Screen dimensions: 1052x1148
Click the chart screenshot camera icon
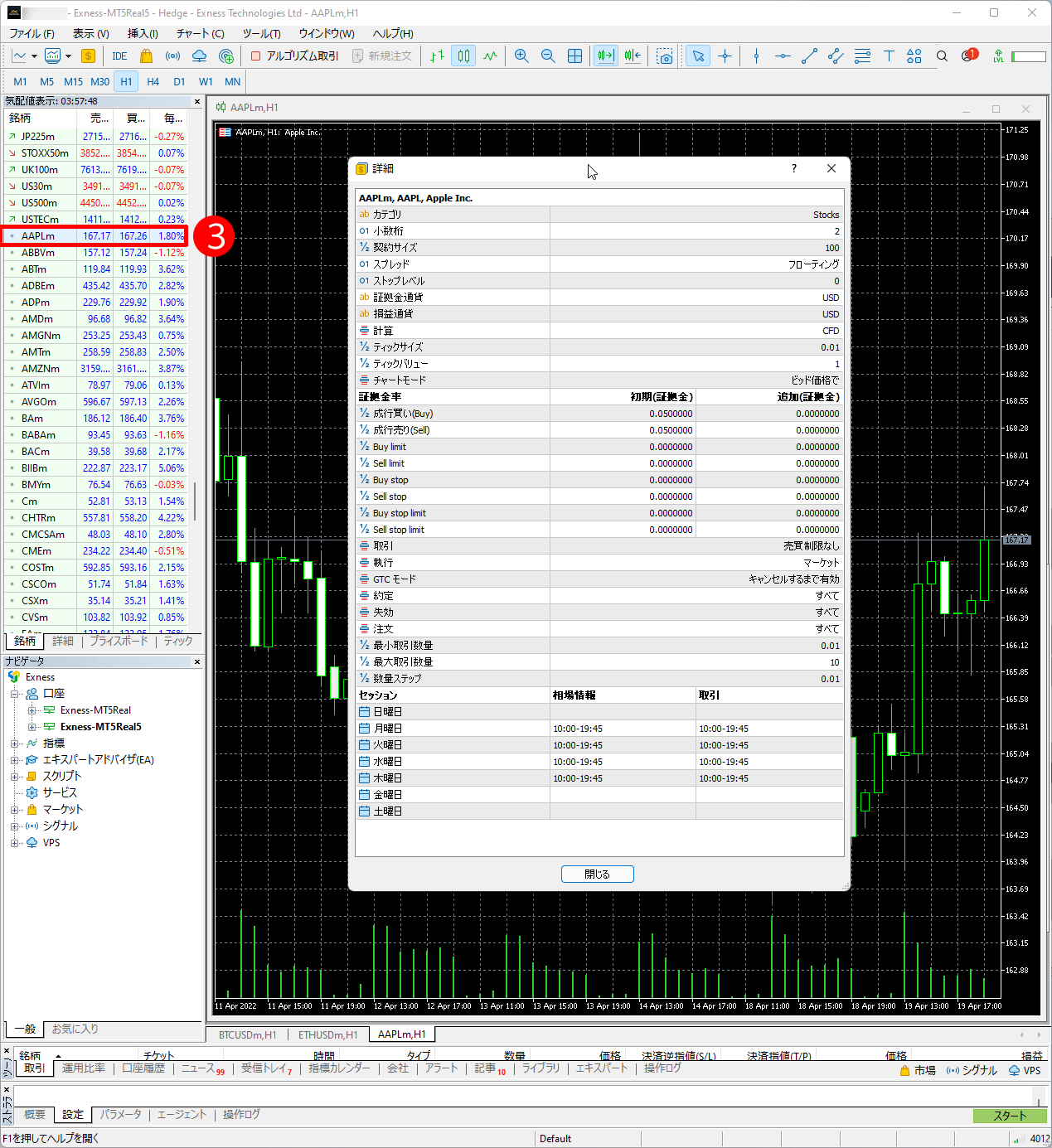point(665,56)
